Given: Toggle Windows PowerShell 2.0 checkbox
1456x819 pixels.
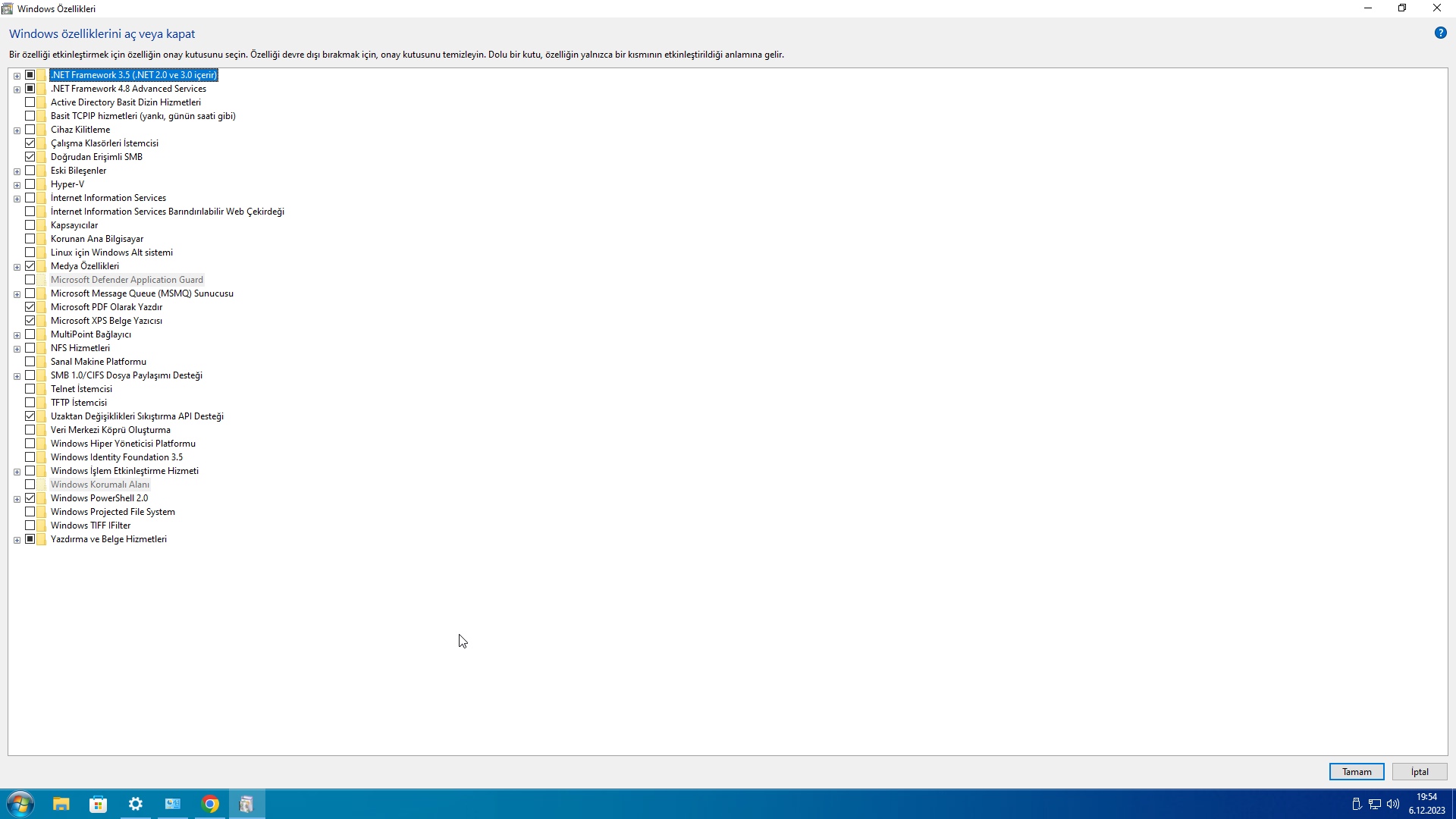Looking at the screenshot, I should 30,498.
